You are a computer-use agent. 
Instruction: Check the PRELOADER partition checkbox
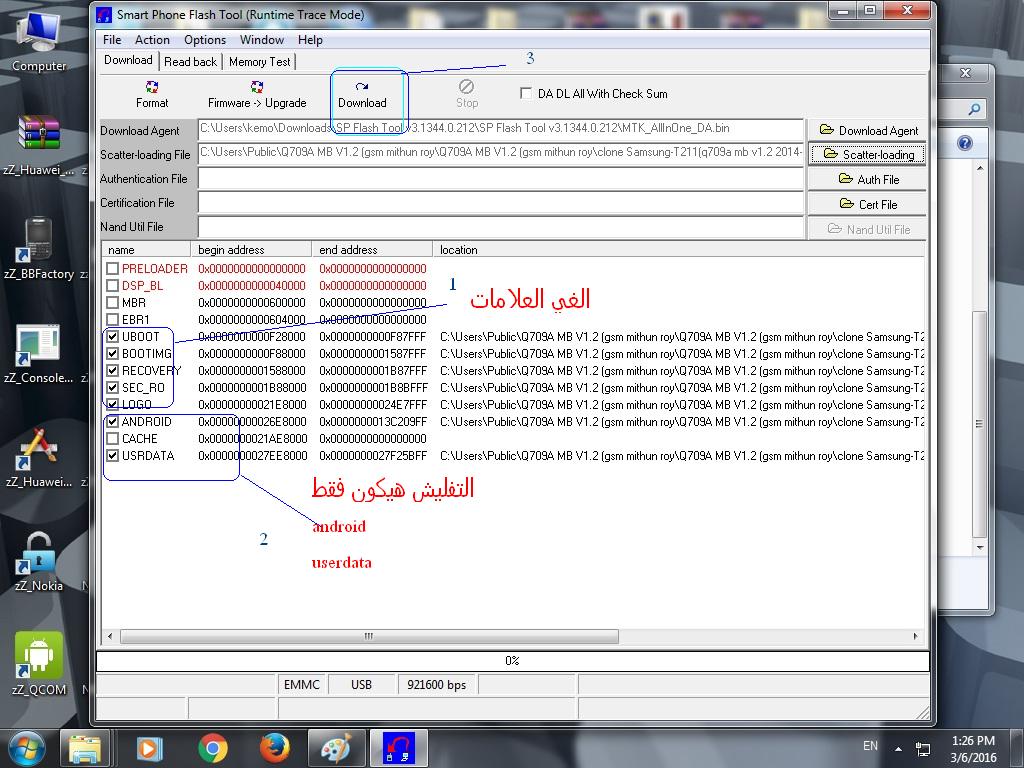point(112,268)
